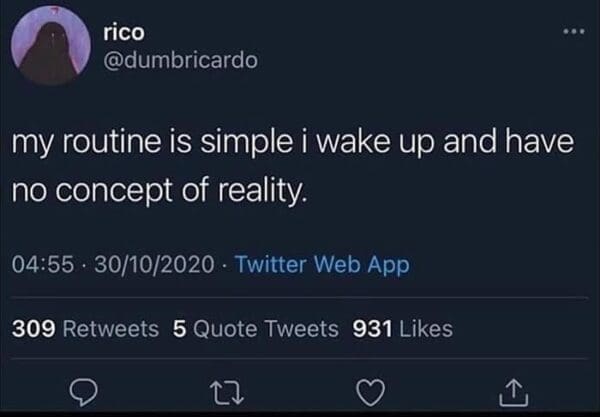The height and width of the screenshot is (417, 600).
Task: Click rico's profile avatar picture
Action: [x=48, y=48]
